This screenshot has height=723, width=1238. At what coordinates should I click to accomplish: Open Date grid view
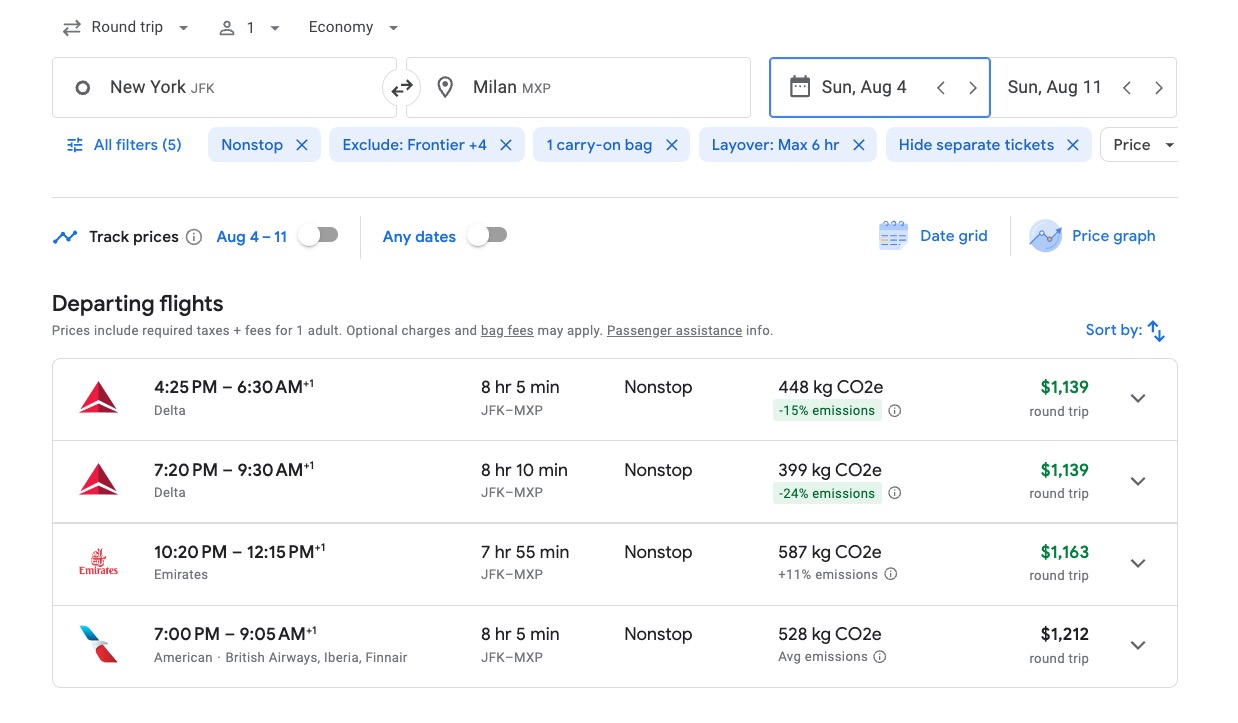click(x=933, y=236)
